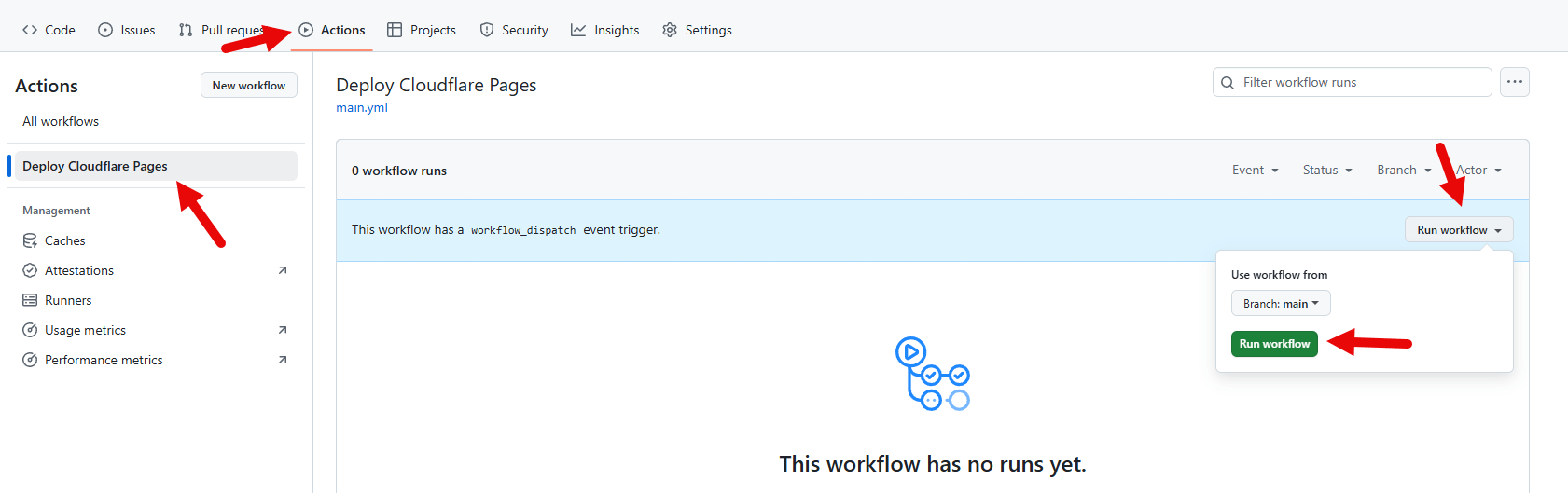Click the Insights graph icon
Viewport: 1568px width, 493px height.
click(578, 30)
